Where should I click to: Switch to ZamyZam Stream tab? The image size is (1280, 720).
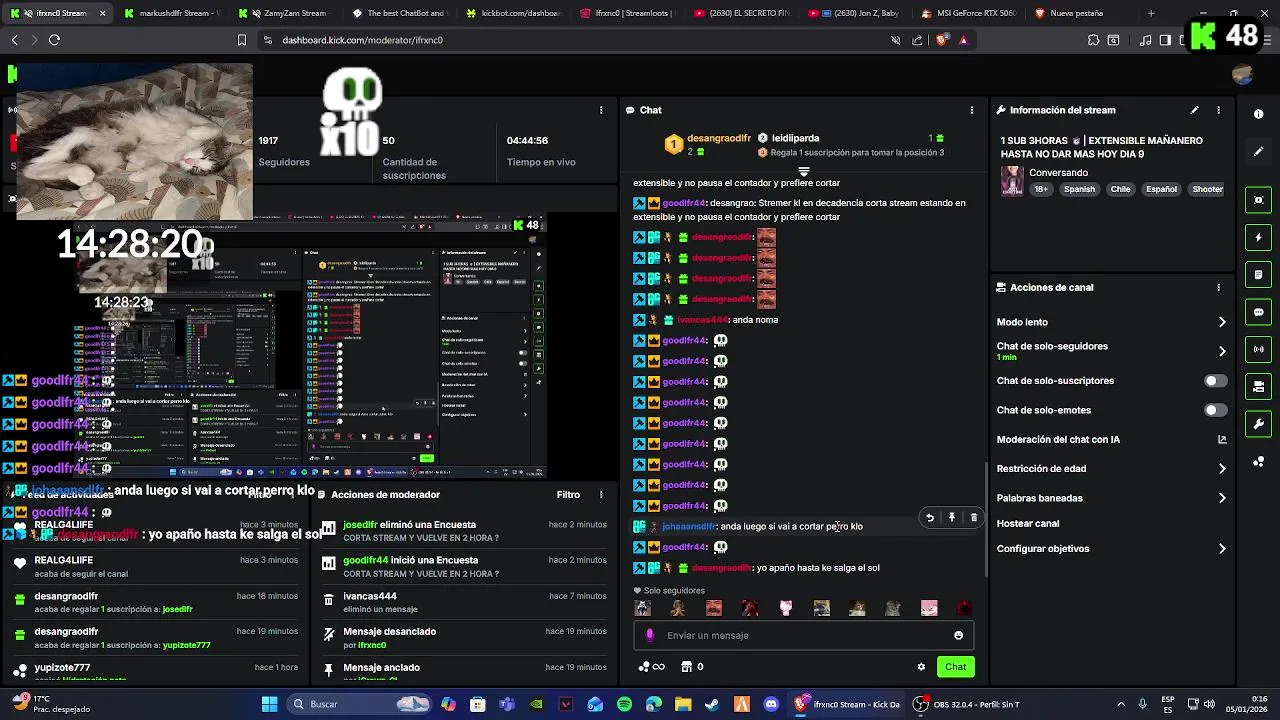[285, 13]
